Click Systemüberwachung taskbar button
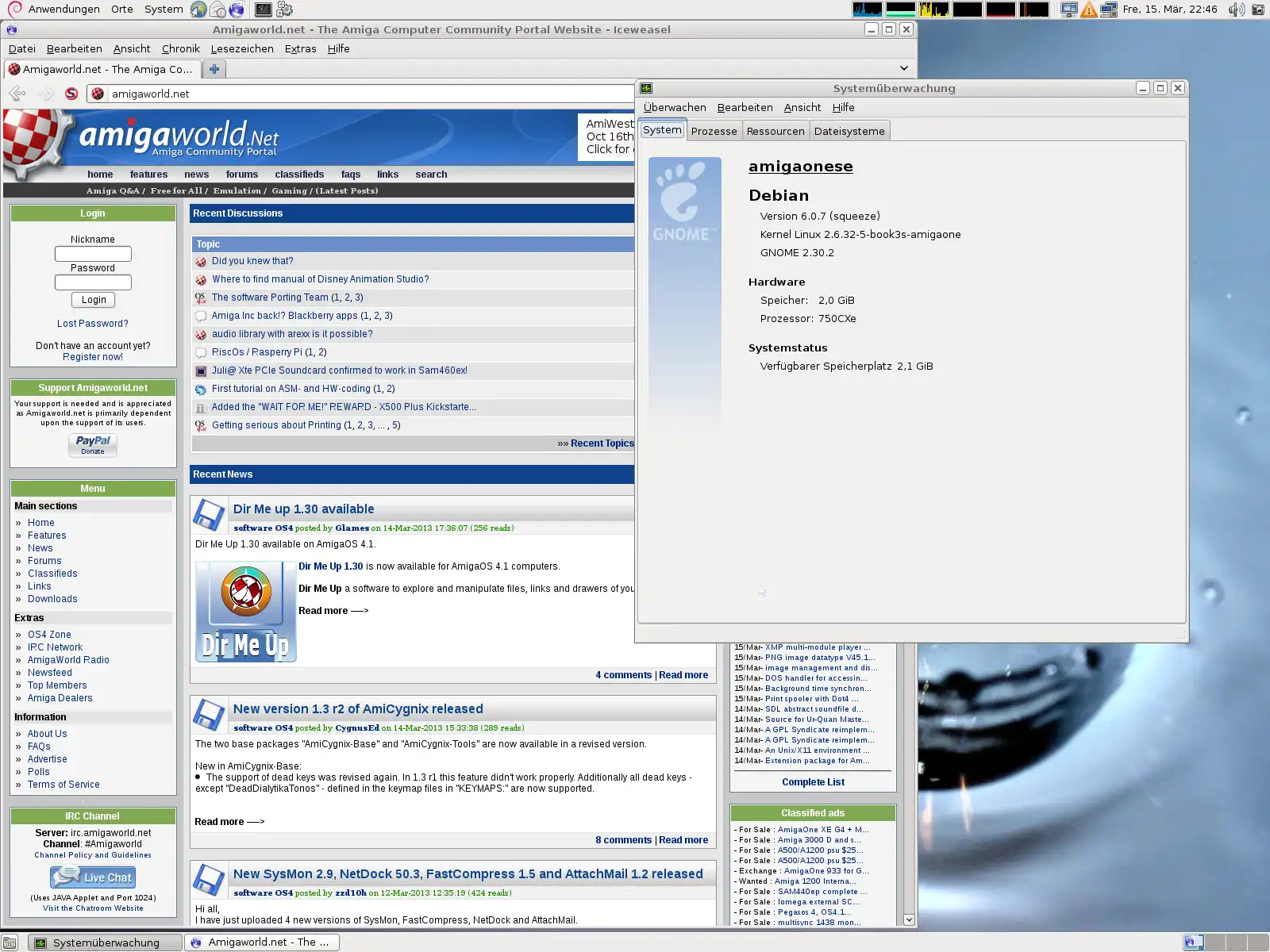Screen dimensions: 1270x952 click(x=106, y=942)
